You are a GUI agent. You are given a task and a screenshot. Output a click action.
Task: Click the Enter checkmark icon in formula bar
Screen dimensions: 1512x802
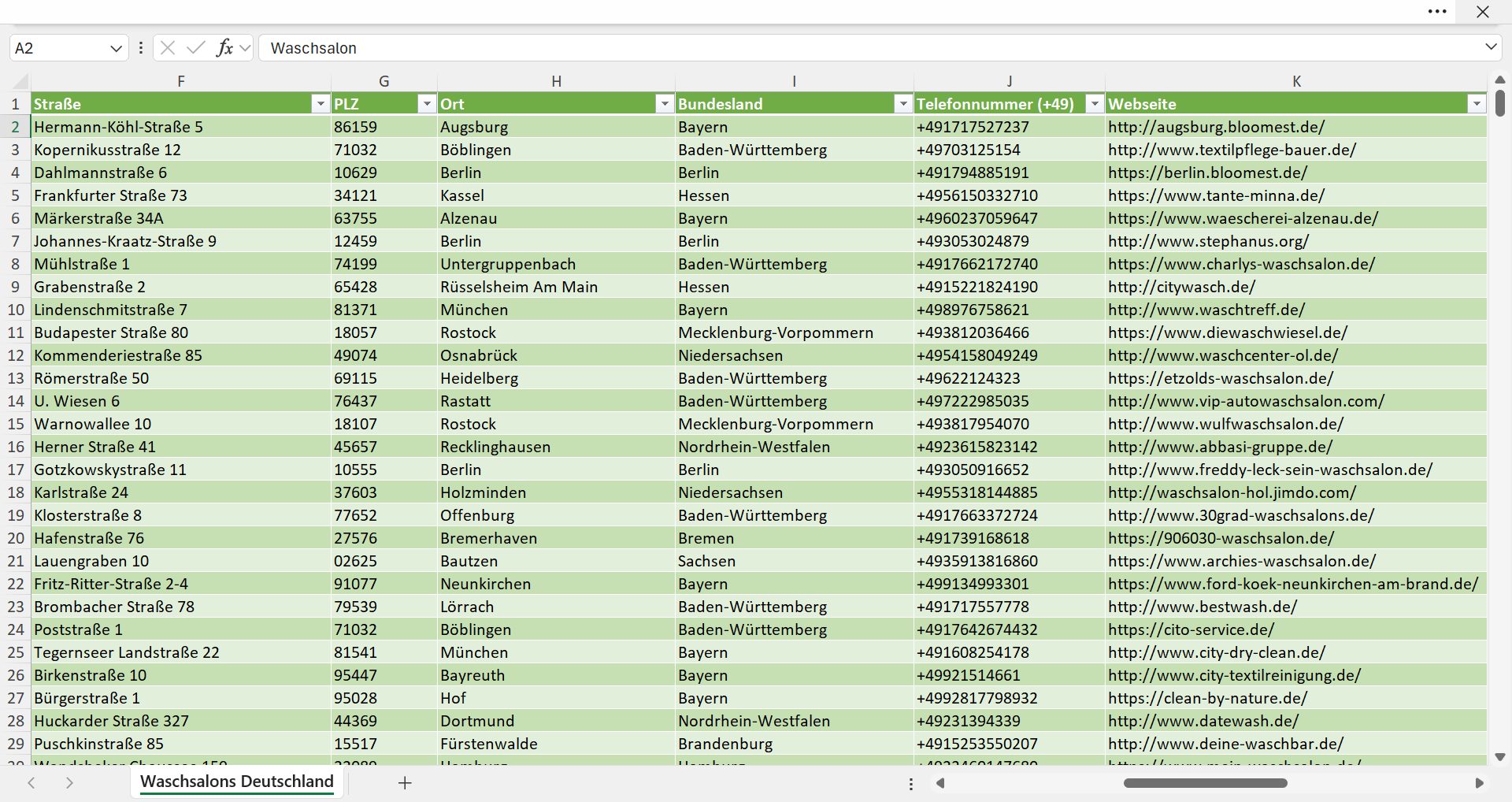click(x=196, y=48)
